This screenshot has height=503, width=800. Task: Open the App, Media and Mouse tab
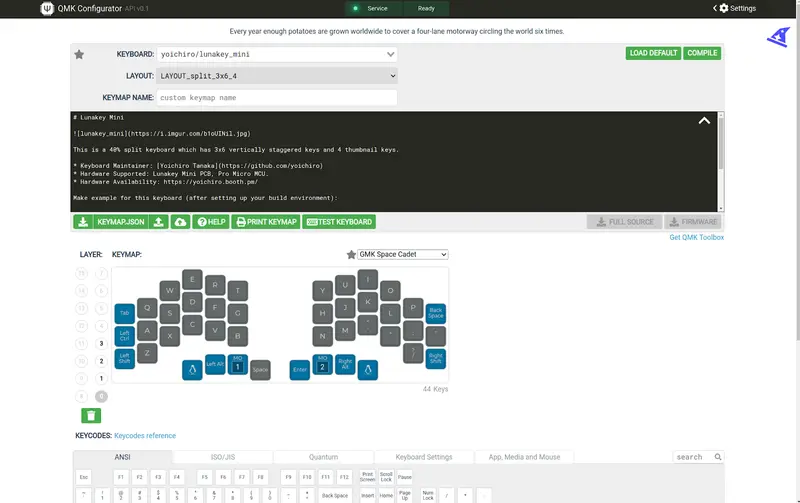[524, 457]
